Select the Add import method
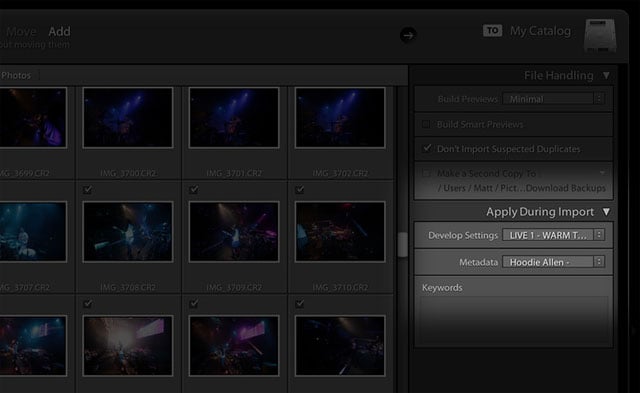Screen dimensions: 640x393 point(60,31)
